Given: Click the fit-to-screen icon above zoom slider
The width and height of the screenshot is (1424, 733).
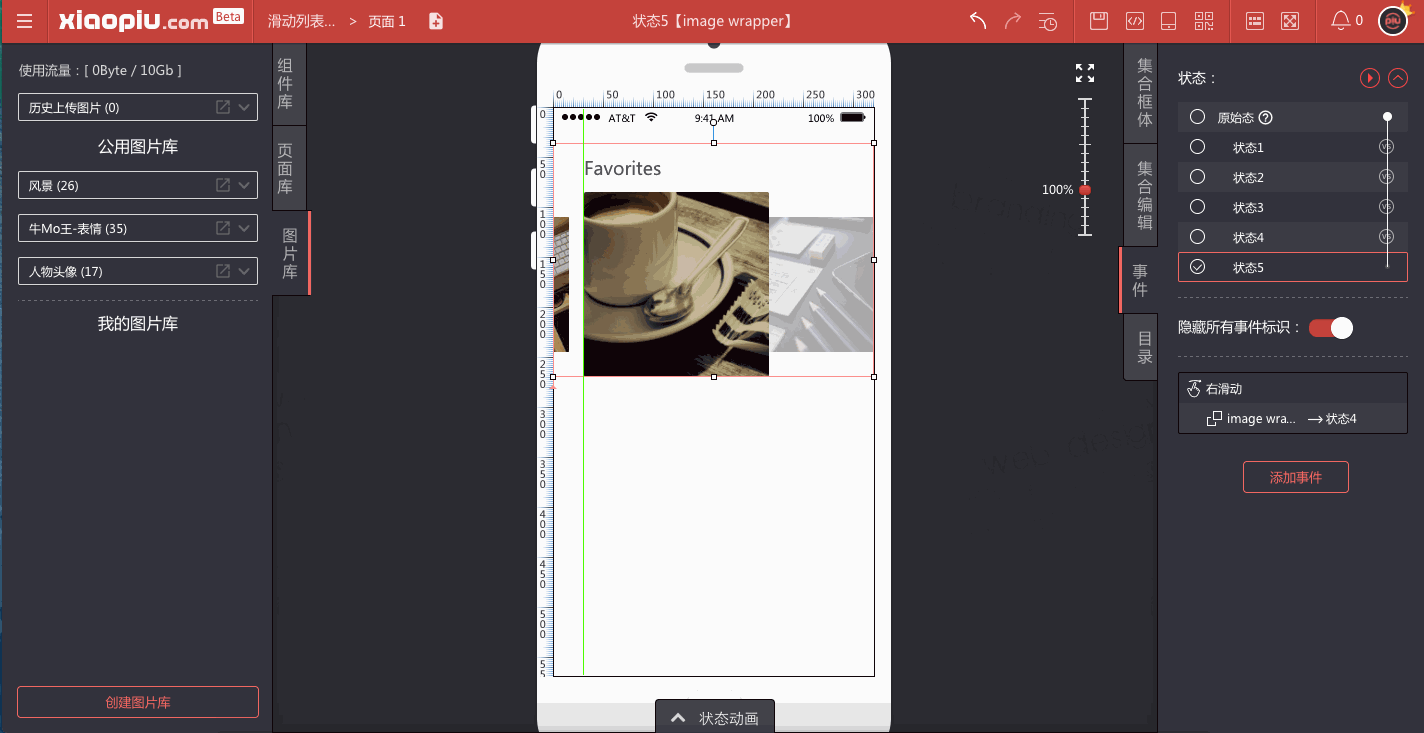Looking at the screenshot, I should point(1085,73).
